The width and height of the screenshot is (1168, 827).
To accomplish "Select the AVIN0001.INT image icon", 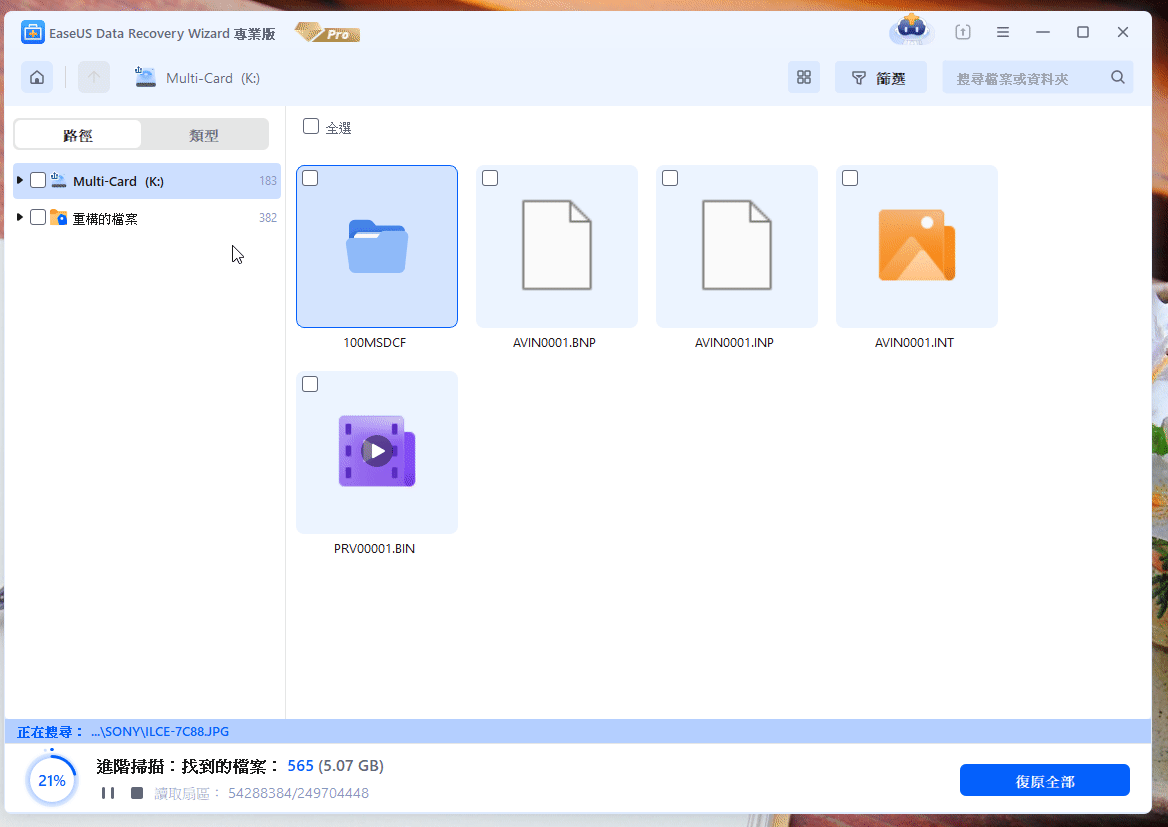I will click(917, 245).
